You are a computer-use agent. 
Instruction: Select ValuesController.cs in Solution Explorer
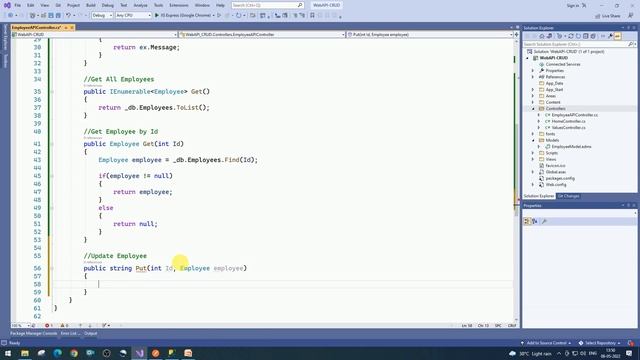pyautogui.click(x=568, y=128)
